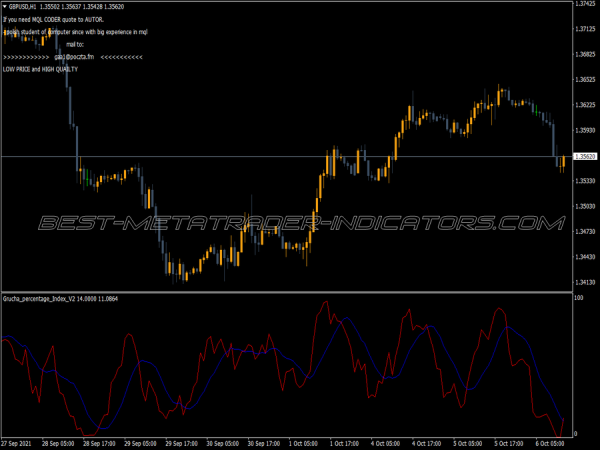Click the 28 Sep 05:00 time label
This screenshot has height=450, width=600.
point(58,444)
